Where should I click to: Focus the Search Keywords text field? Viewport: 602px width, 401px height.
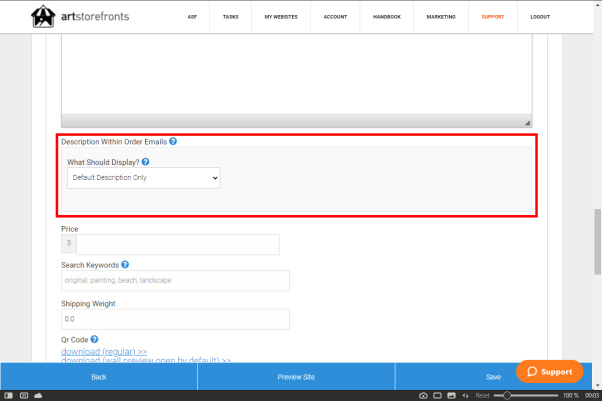click(175, 281)
